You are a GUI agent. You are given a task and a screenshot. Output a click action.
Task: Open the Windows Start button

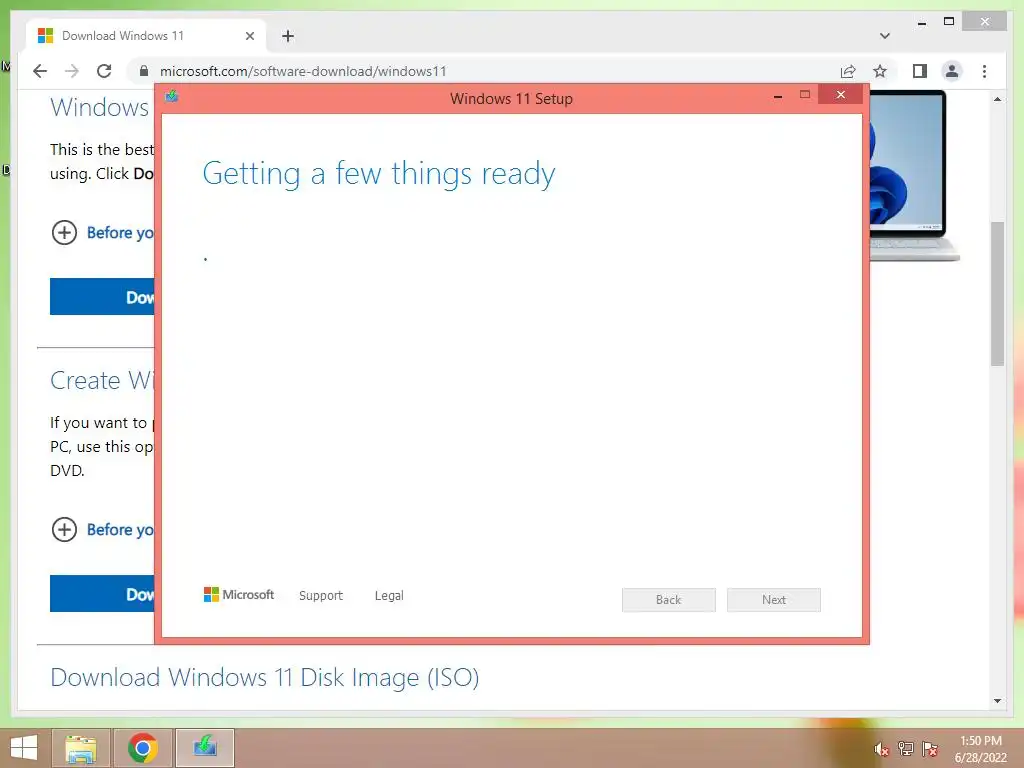pos(24,748)
